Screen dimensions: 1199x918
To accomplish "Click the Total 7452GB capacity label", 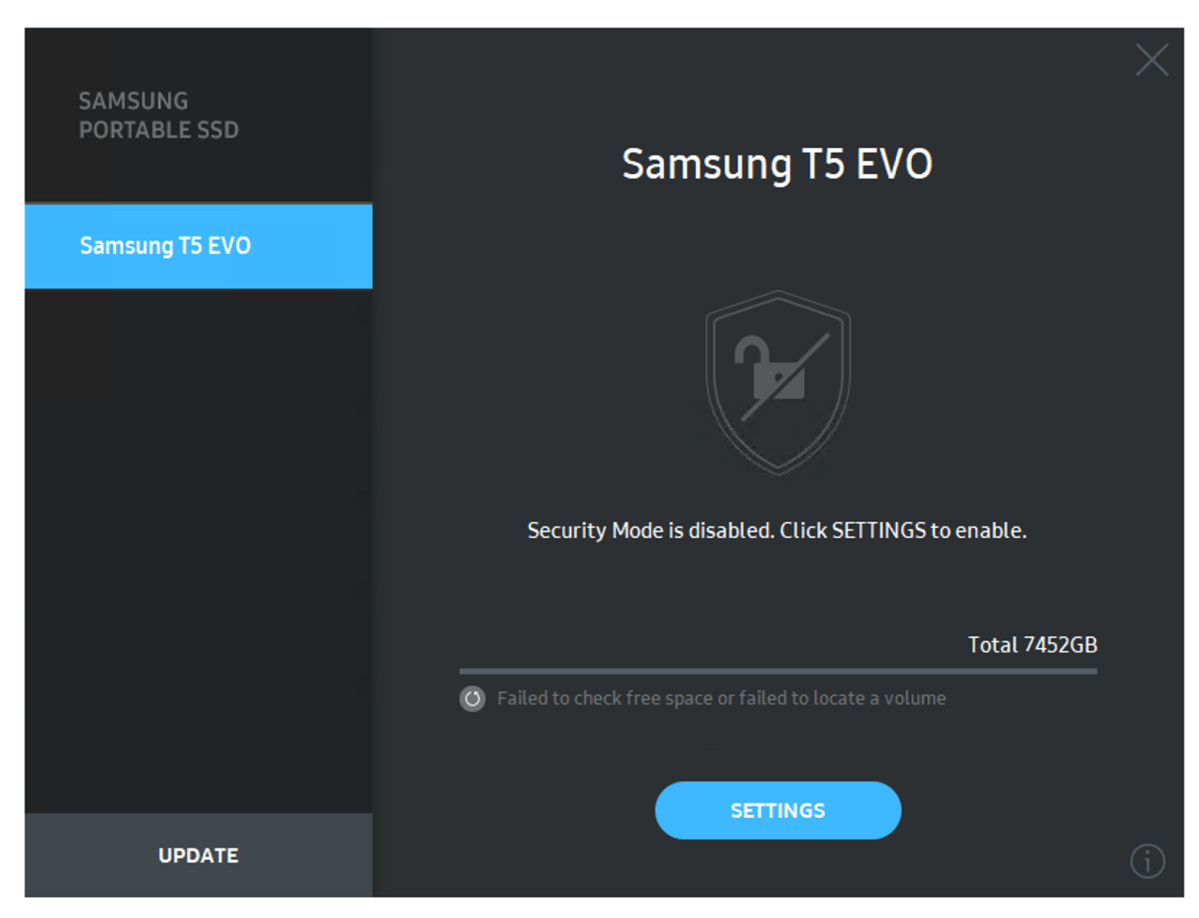I will tap(1032, 645).
